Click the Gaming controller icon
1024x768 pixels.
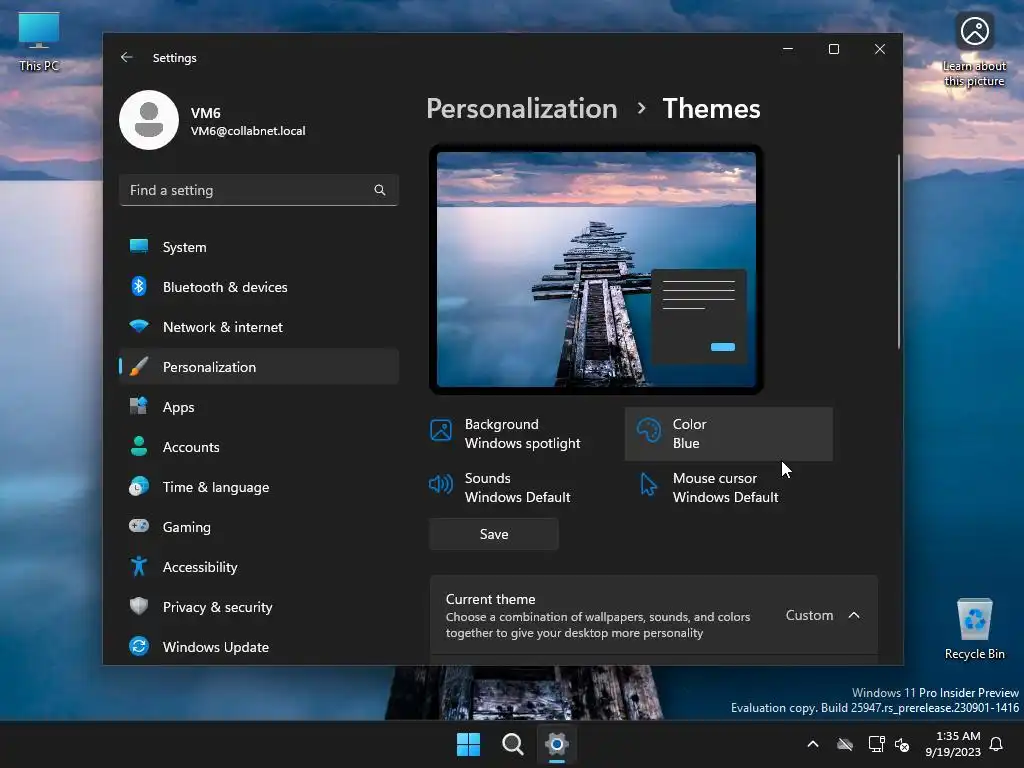[x=138, y=526]
